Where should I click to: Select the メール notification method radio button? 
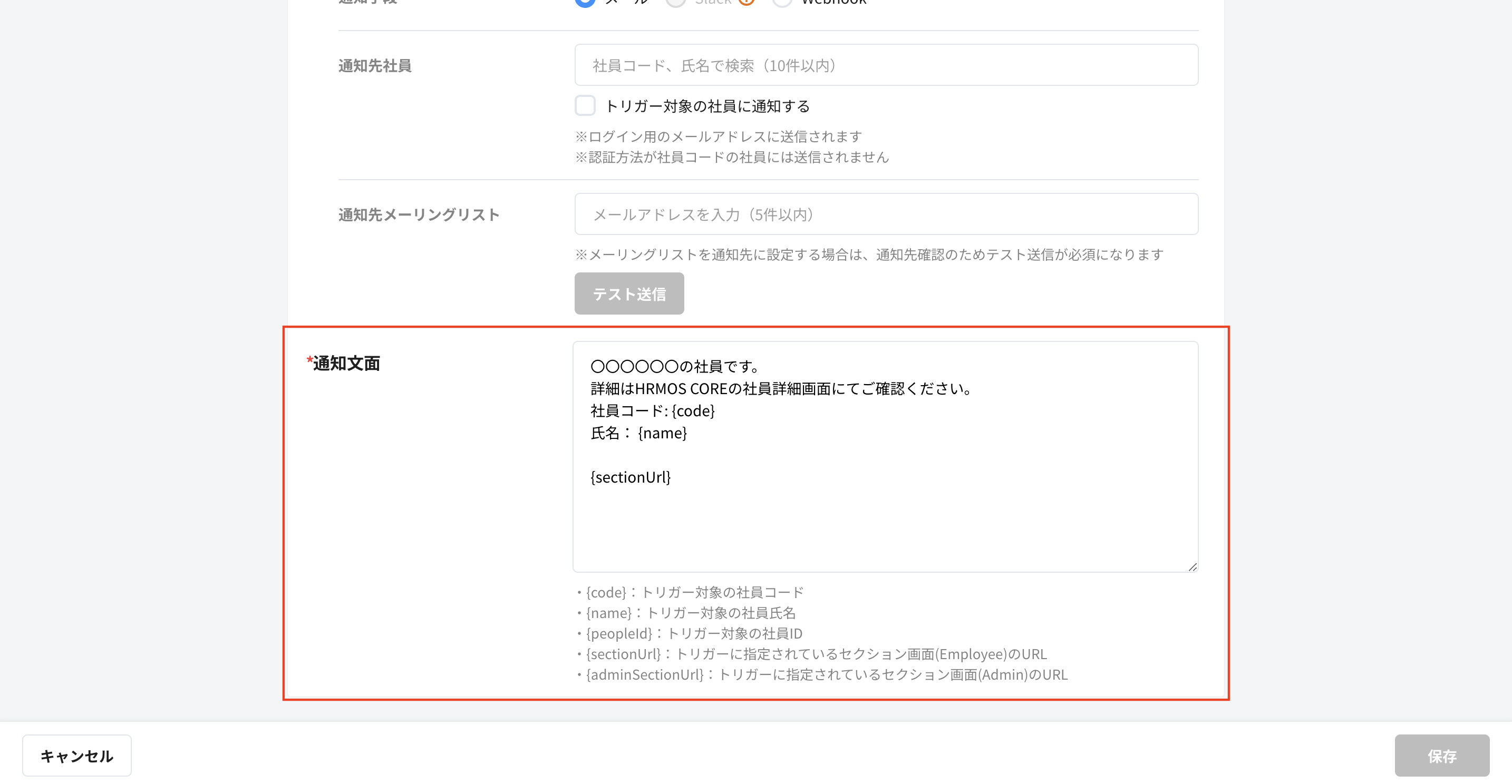pos(585,2)
